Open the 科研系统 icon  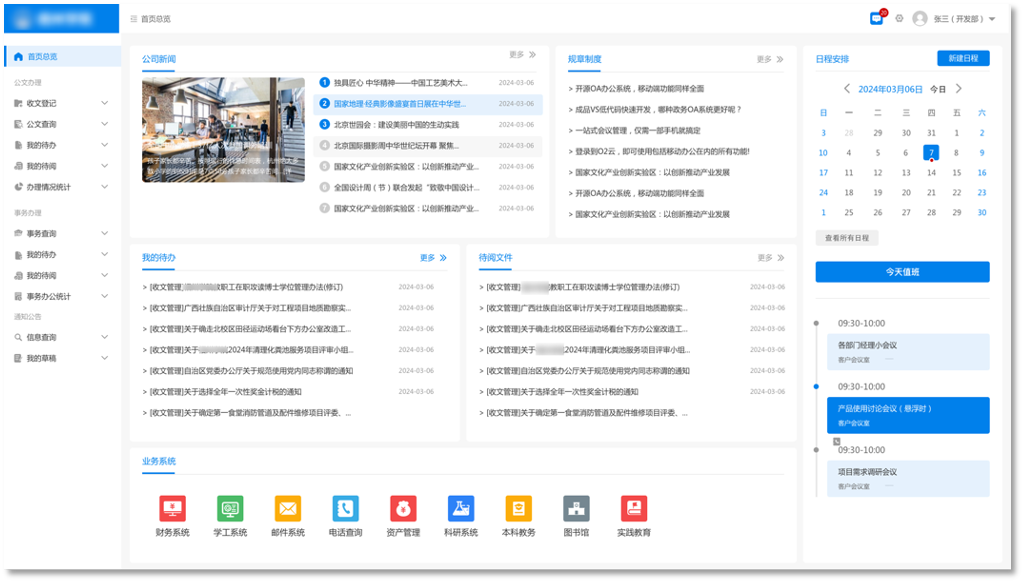(x=461, y=509)
